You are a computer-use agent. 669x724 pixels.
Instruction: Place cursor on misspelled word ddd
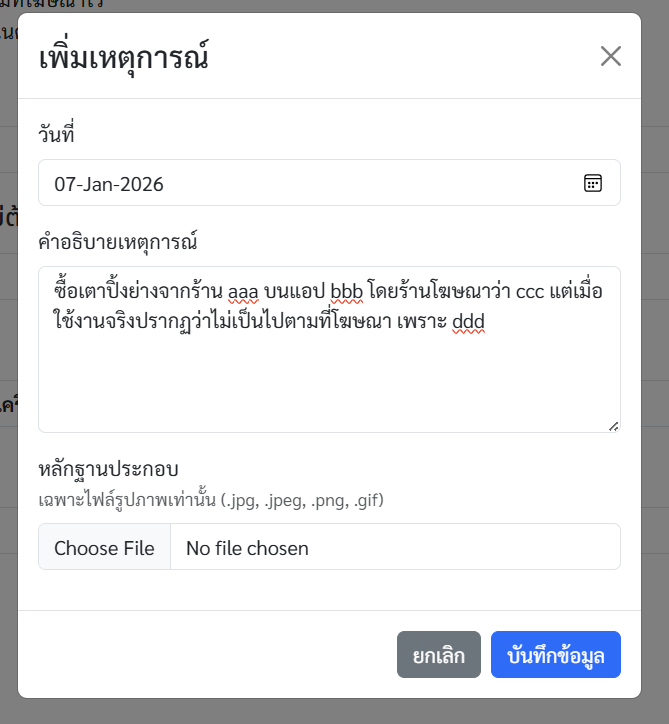tap(468, 321)
